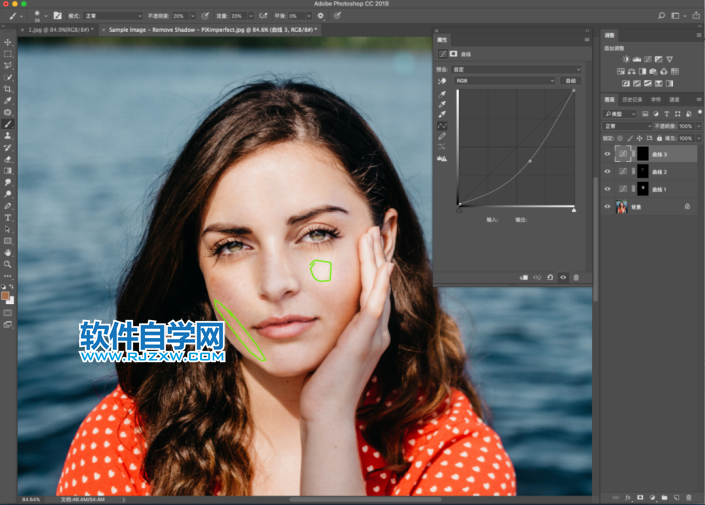The width and height of the screenshot is (705, 505).
Task: Select the Brush tool in left toolbar
Action: 8,124
